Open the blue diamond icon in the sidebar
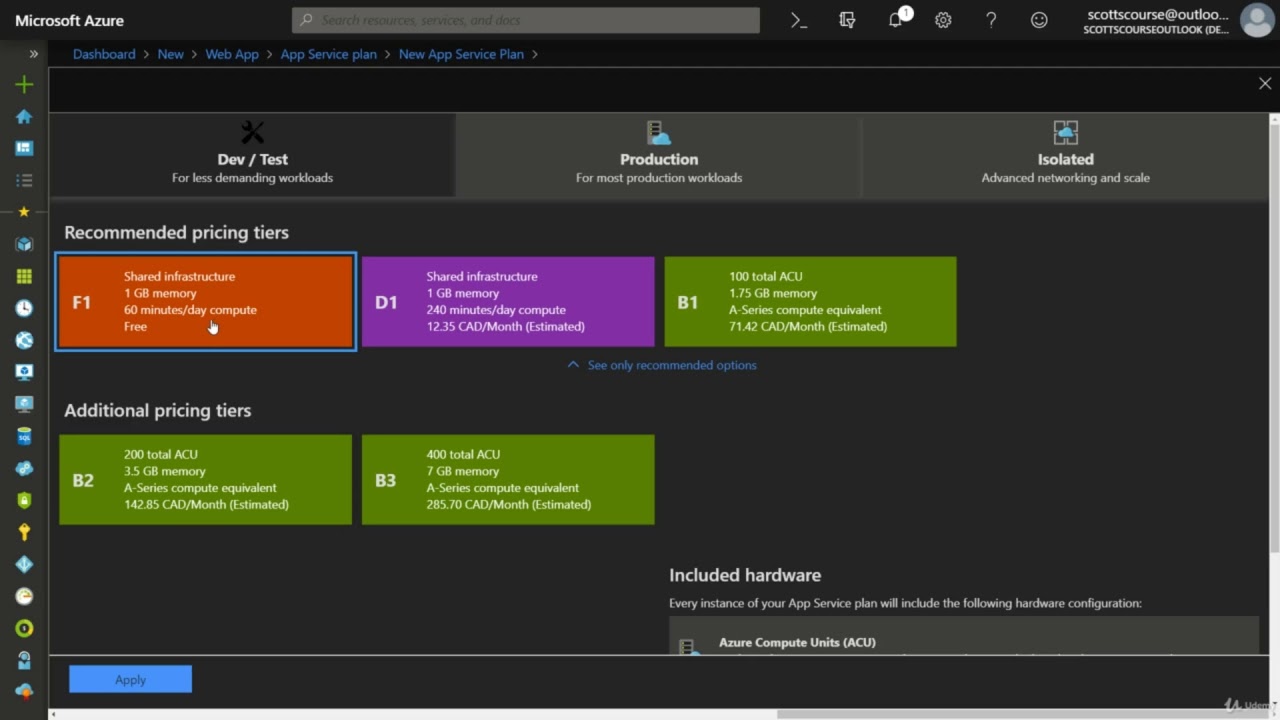The height and width of the screenshot is (720, 1280). [x=24, y=564]
